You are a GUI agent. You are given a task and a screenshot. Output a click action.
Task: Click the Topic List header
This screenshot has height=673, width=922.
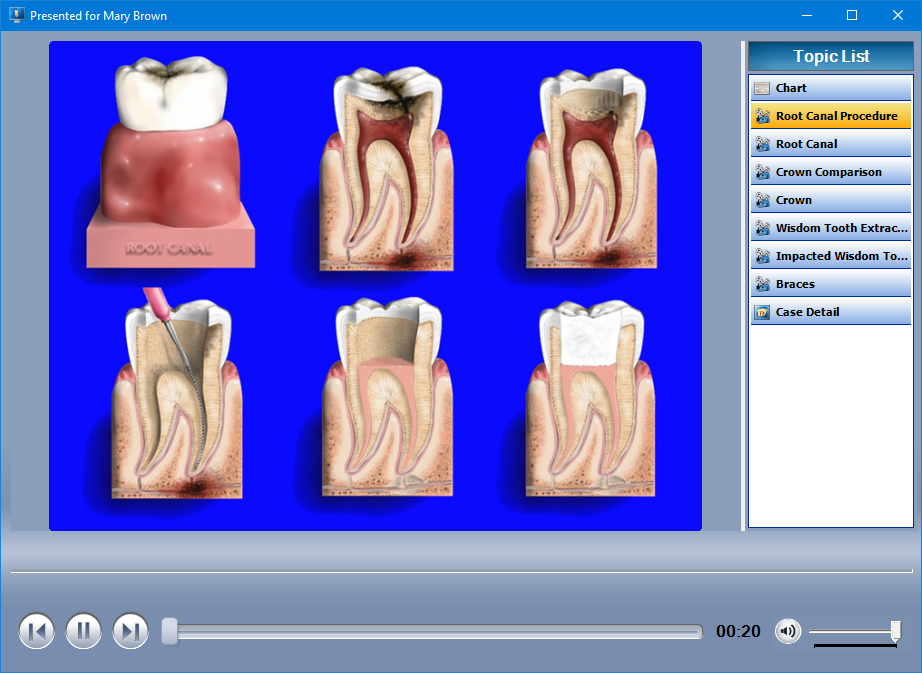point(830,56)
